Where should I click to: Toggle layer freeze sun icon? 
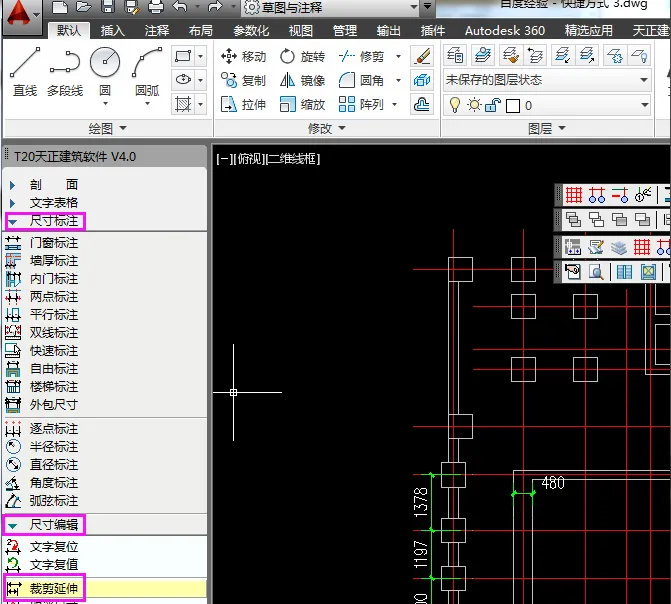tap(474, 105)
